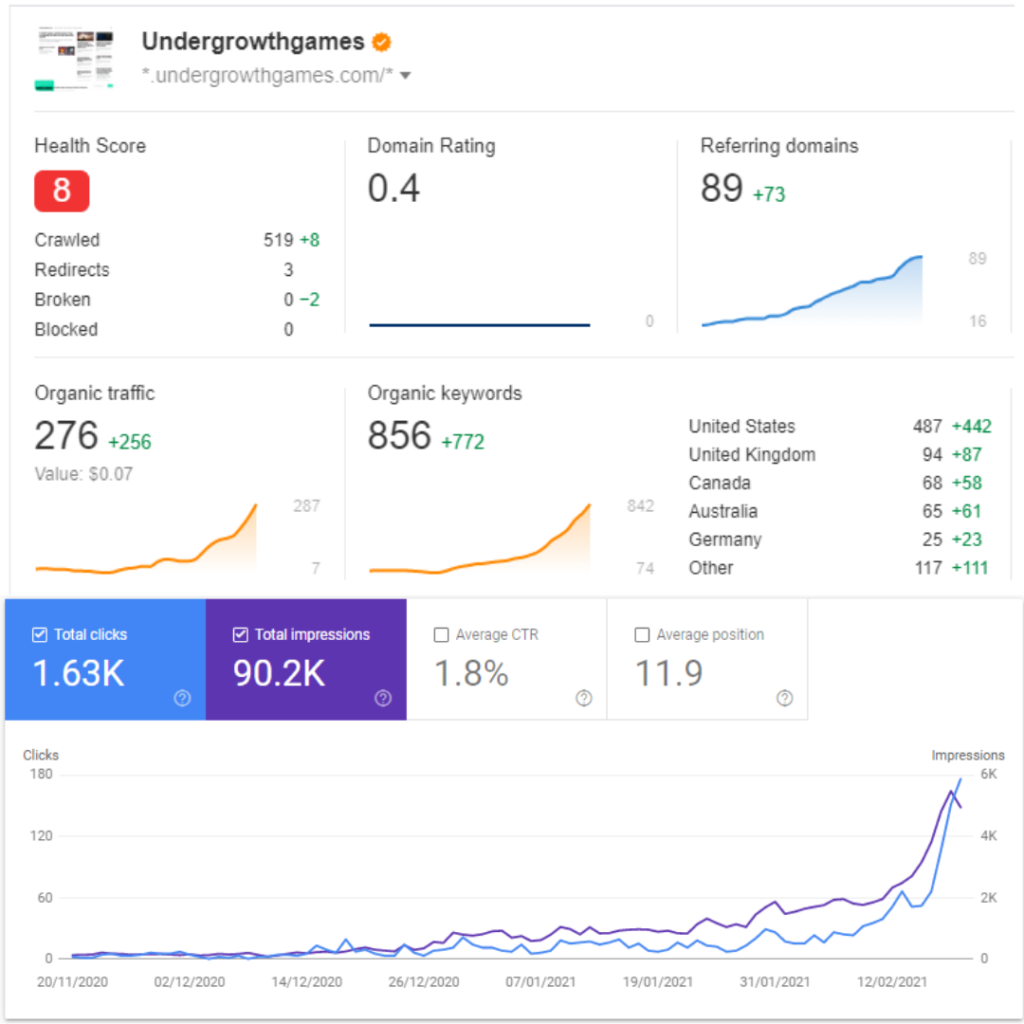
Task: Enable the Average CTR checkbox
Action: [441, 635]
